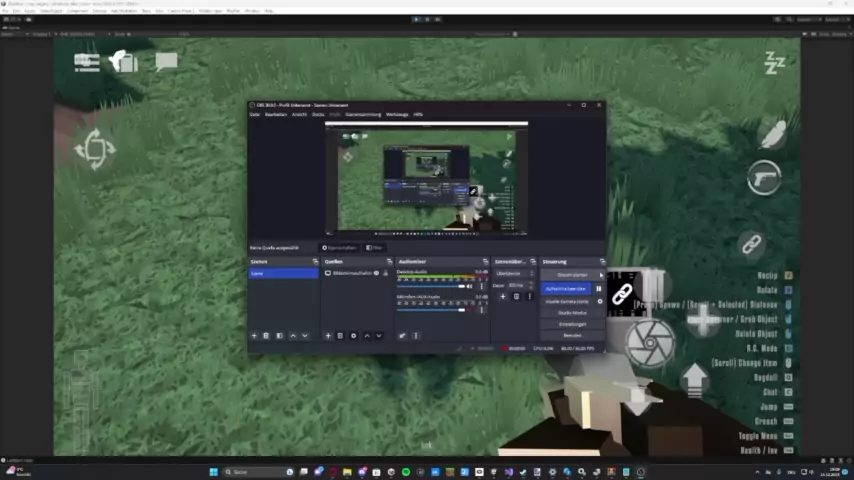Expand Stream starten arrow options
This screenshot has height=480, width=854.
[x=601, y=275]
